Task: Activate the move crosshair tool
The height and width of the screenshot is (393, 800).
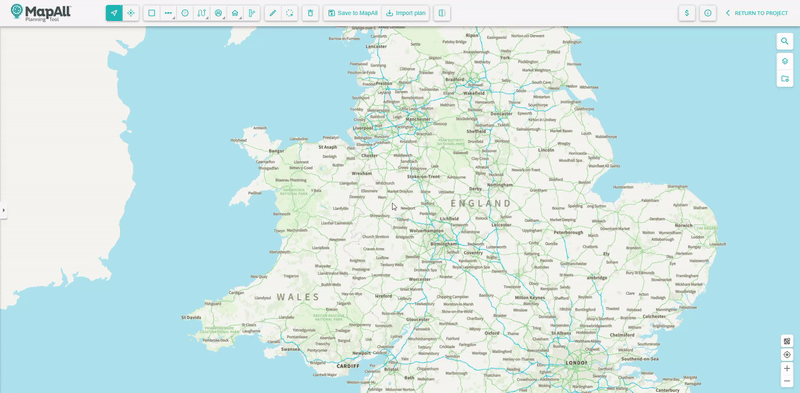Action: (131, 13)
